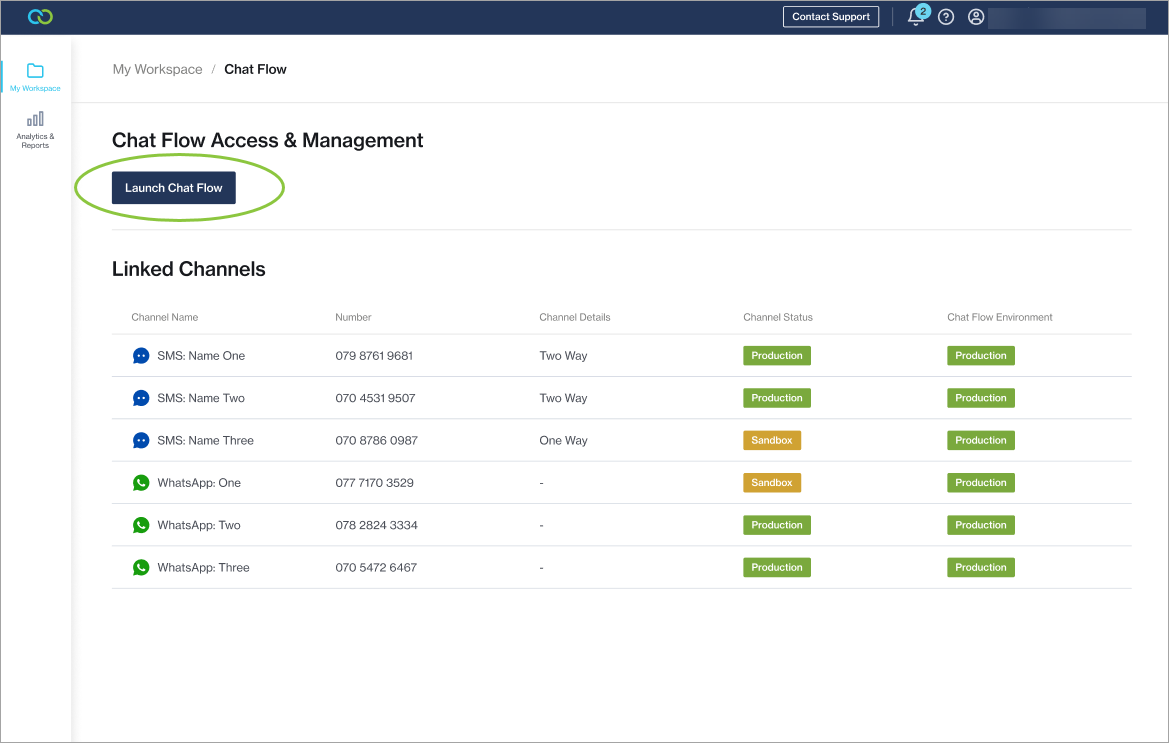Select the My Workspace sidebar label
This screenshot has width=1169, height=743.
[x=35, y=88]
